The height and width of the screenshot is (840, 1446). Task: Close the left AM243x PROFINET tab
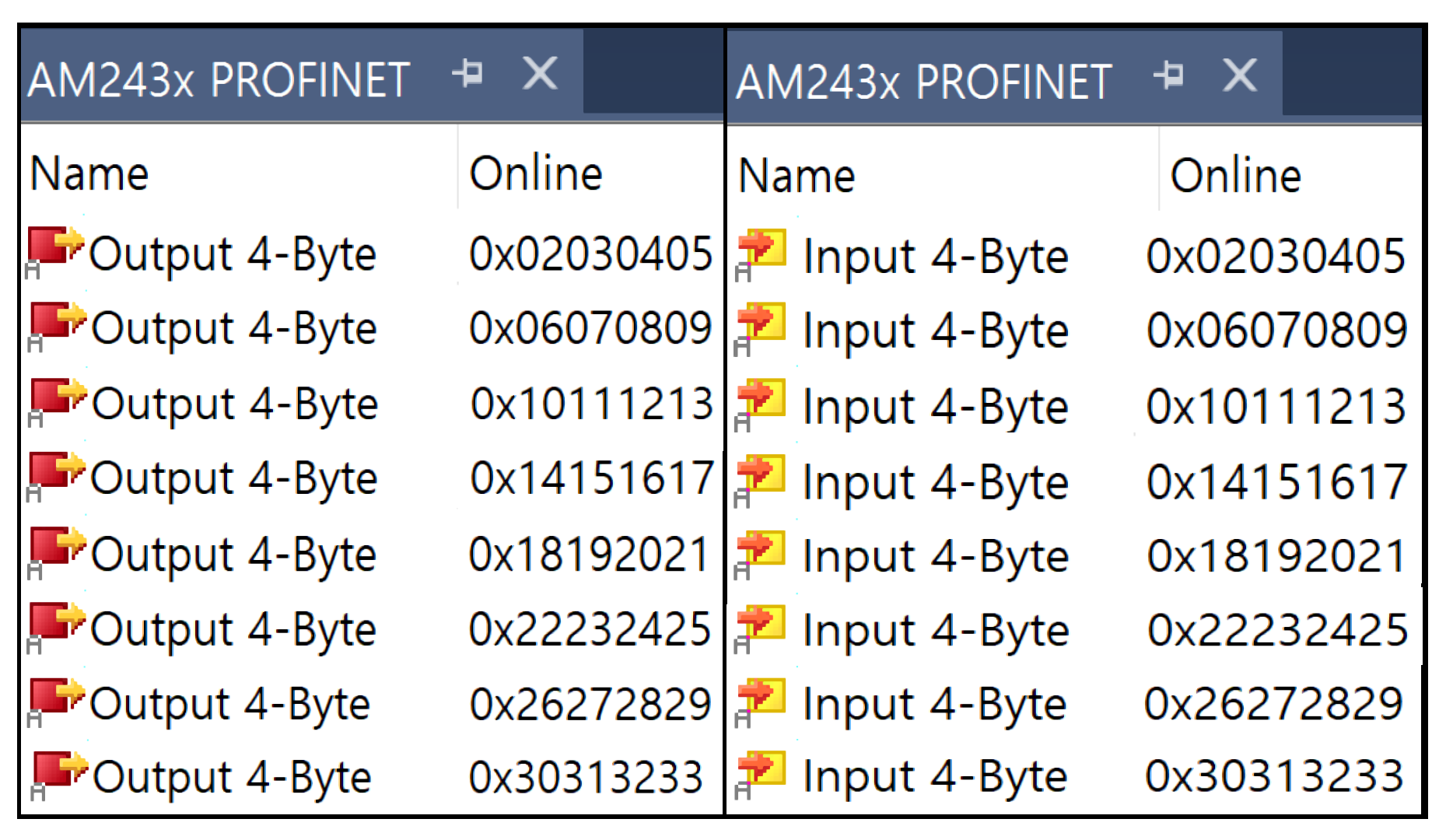[540, 74]
